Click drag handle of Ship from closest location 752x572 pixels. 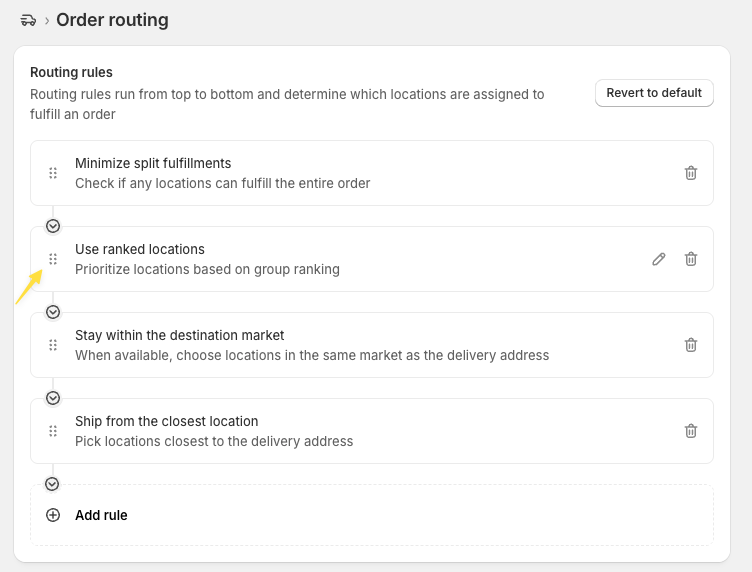53,431
